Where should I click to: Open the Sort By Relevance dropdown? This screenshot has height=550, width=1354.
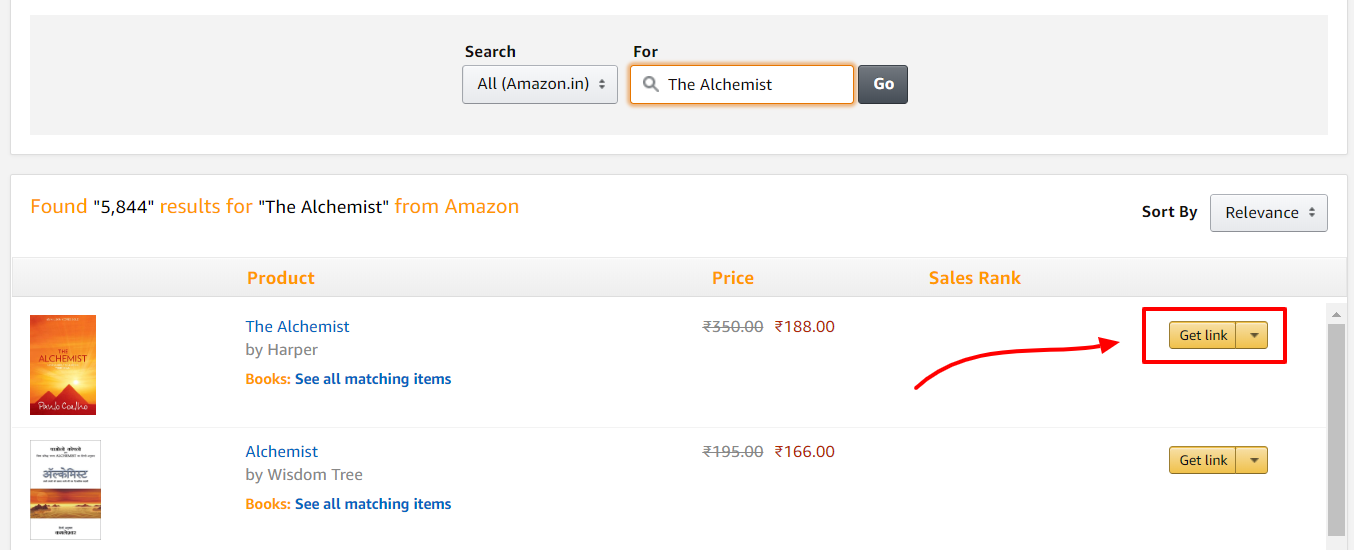[1268, 212]
